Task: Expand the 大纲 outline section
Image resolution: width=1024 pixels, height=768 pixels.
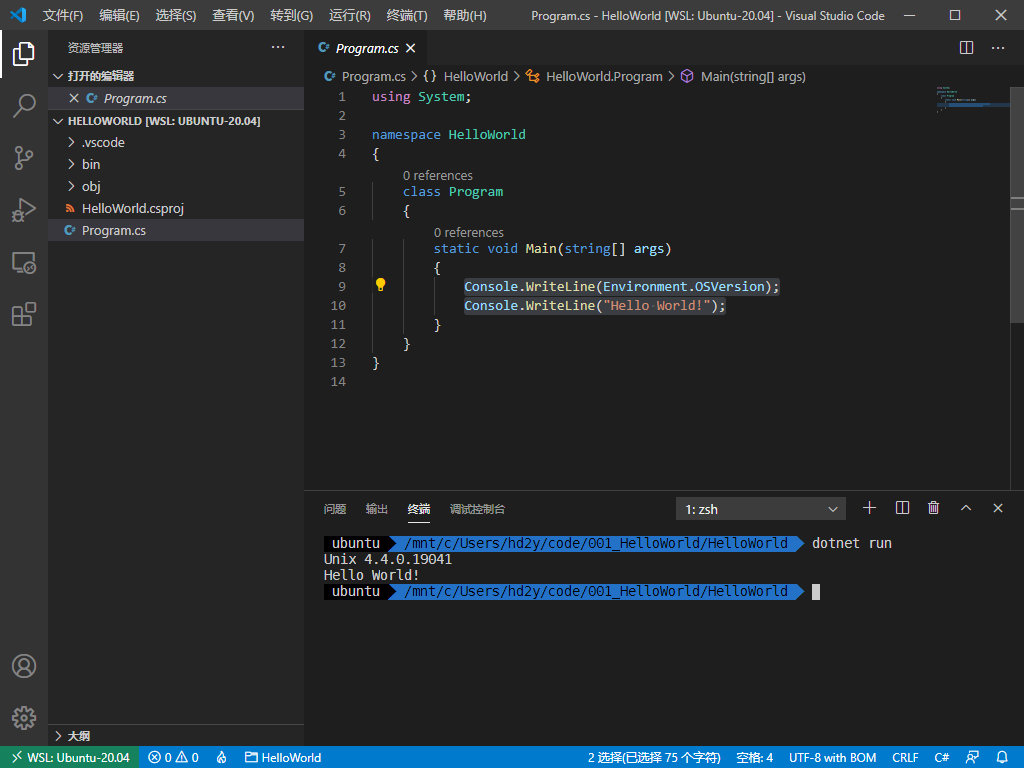Action: 177,736
